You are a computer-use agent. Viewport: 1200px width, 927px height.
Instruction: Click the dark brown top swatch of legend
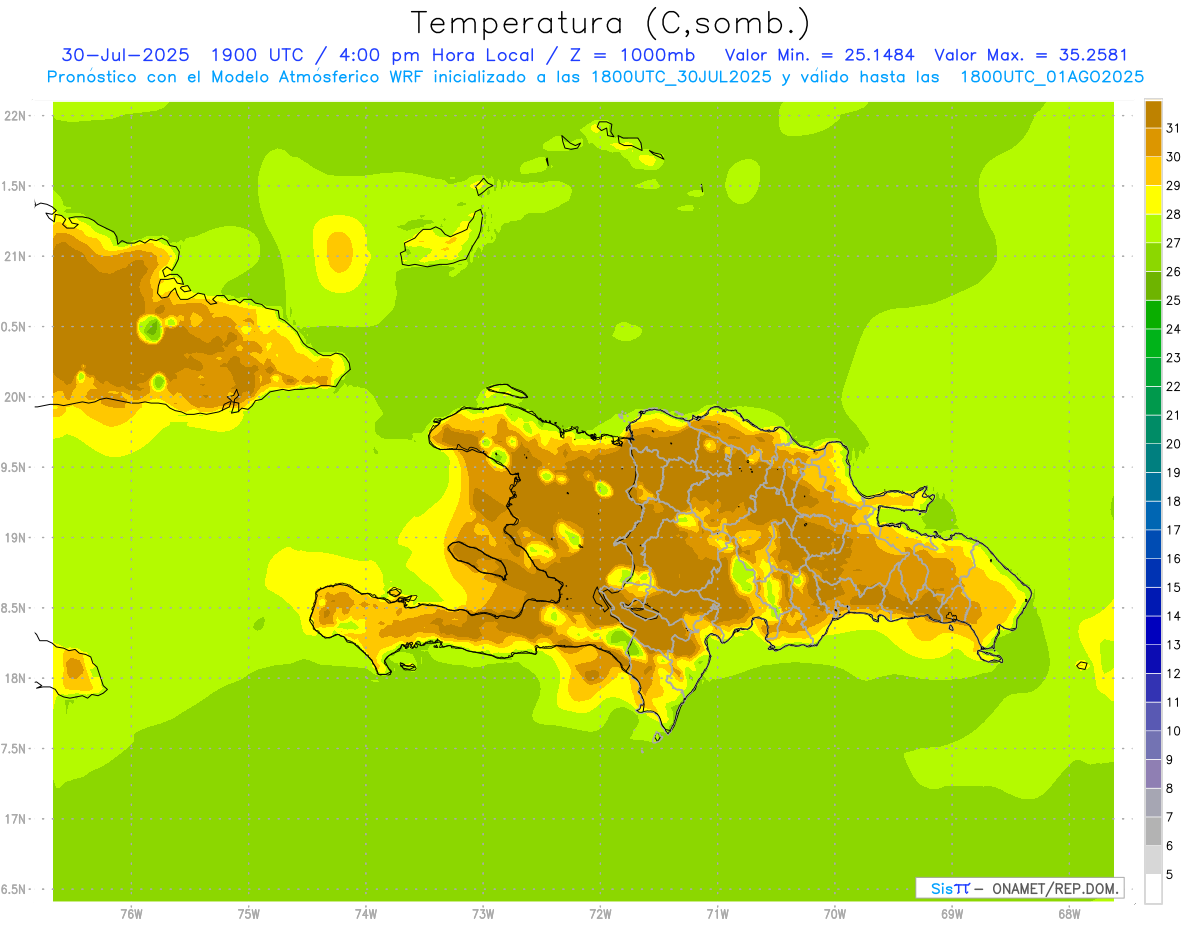(x=1153, y=114)
